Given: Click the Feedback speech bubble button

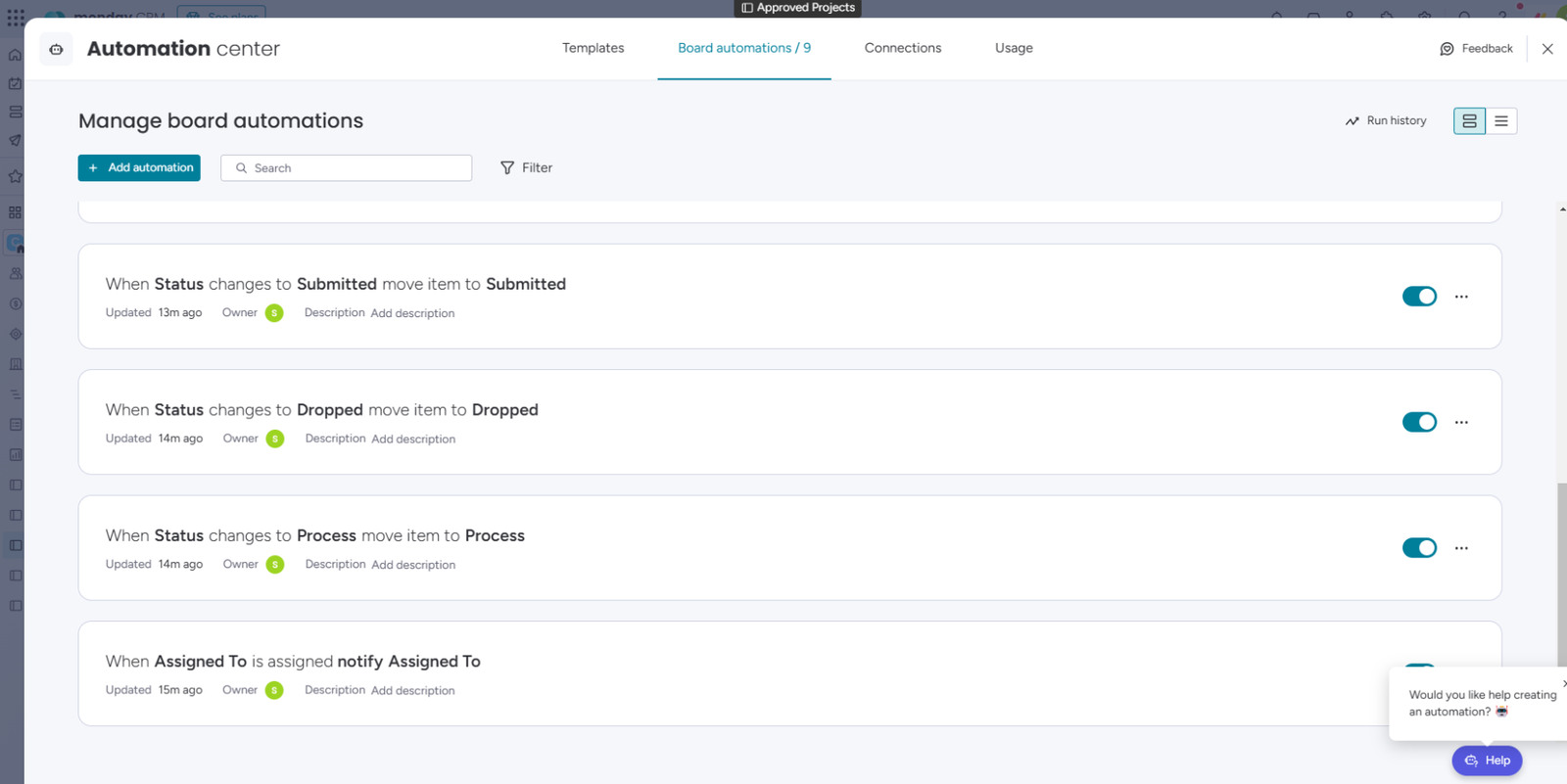Looking at the screenshot, I should [x=1476, y=49].
